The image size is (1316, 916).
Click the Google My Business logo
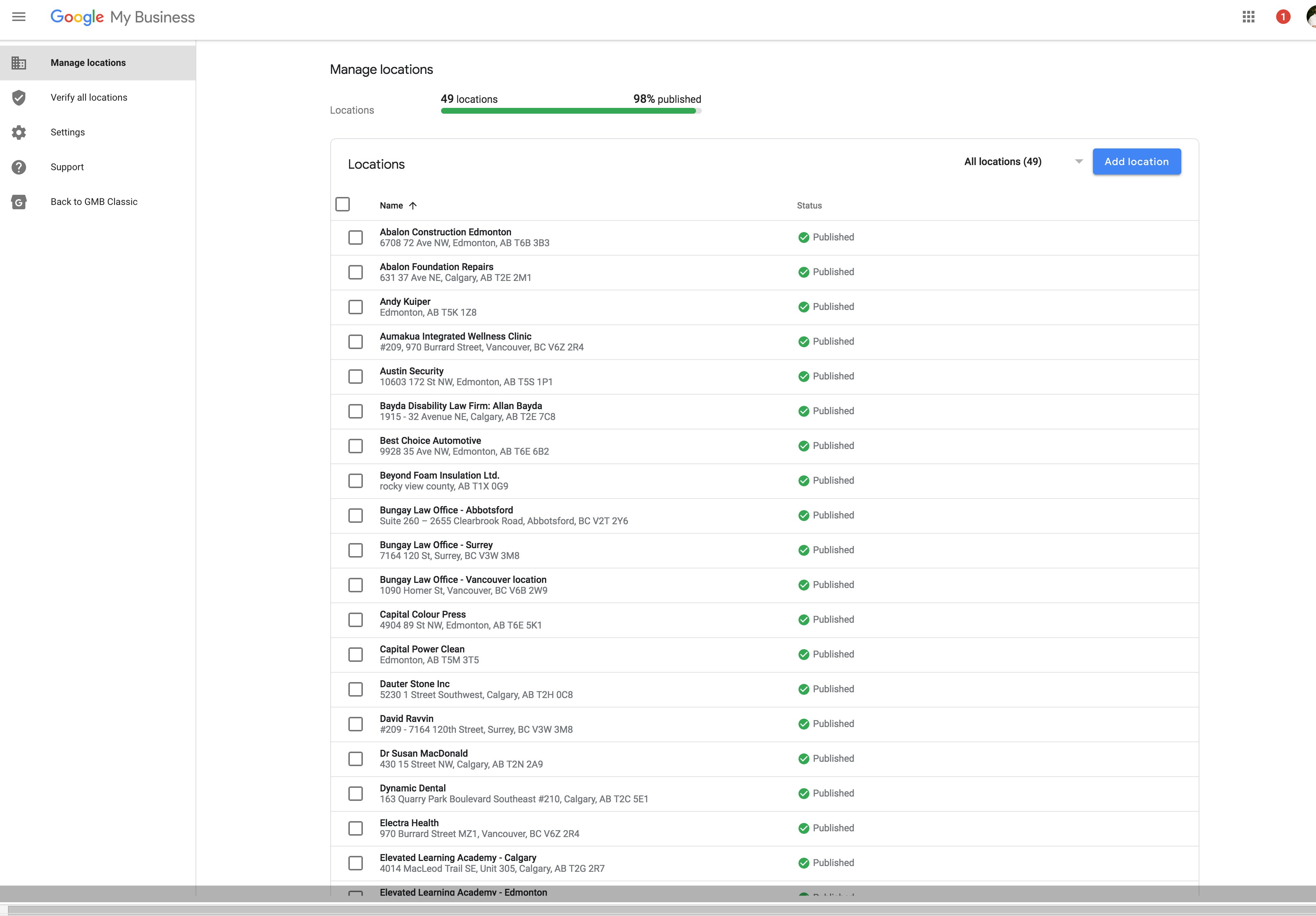tap(123, 17)
